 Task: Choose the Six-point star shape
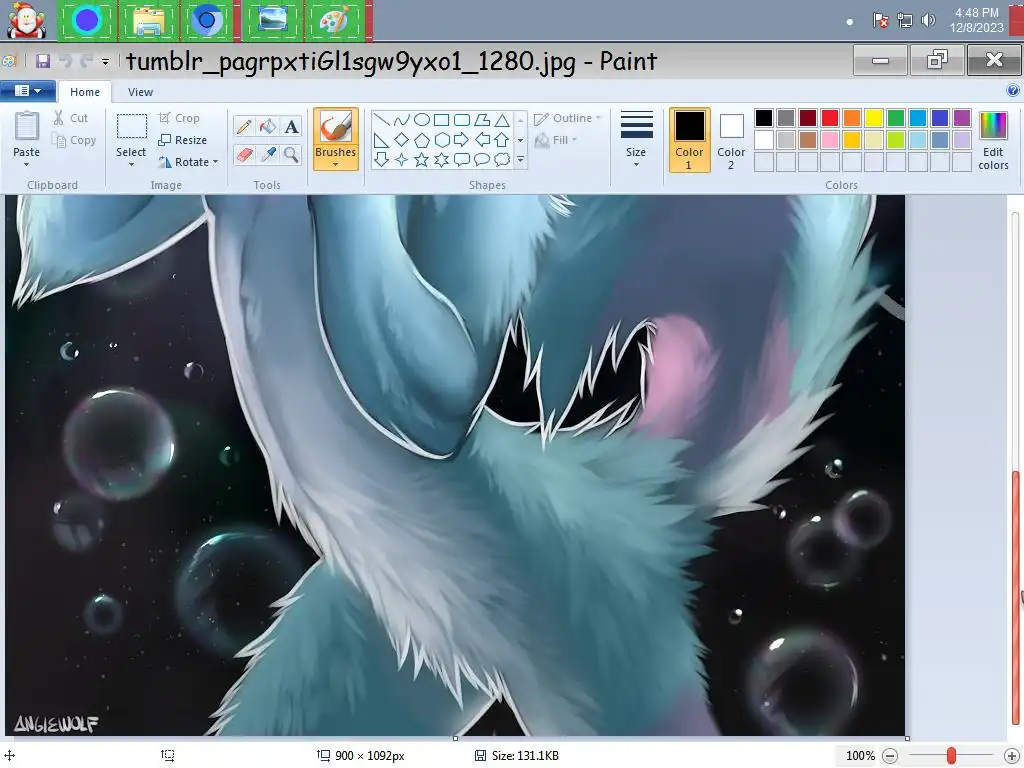pos(441,159)
